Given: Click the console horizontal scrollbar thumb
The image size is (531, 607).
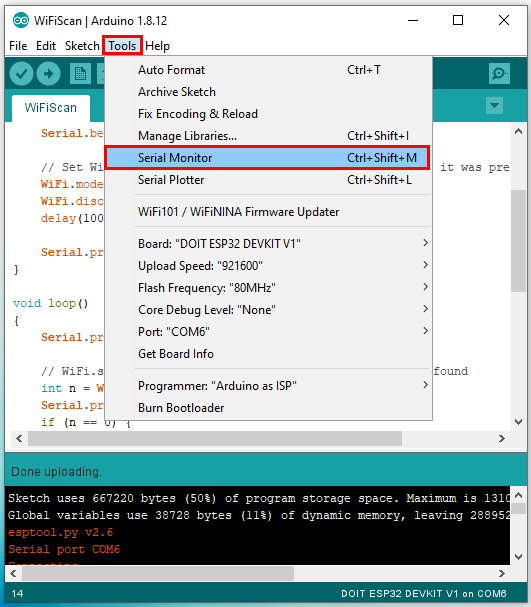Looking at the screenshot, I should click(x=158, y=573).
